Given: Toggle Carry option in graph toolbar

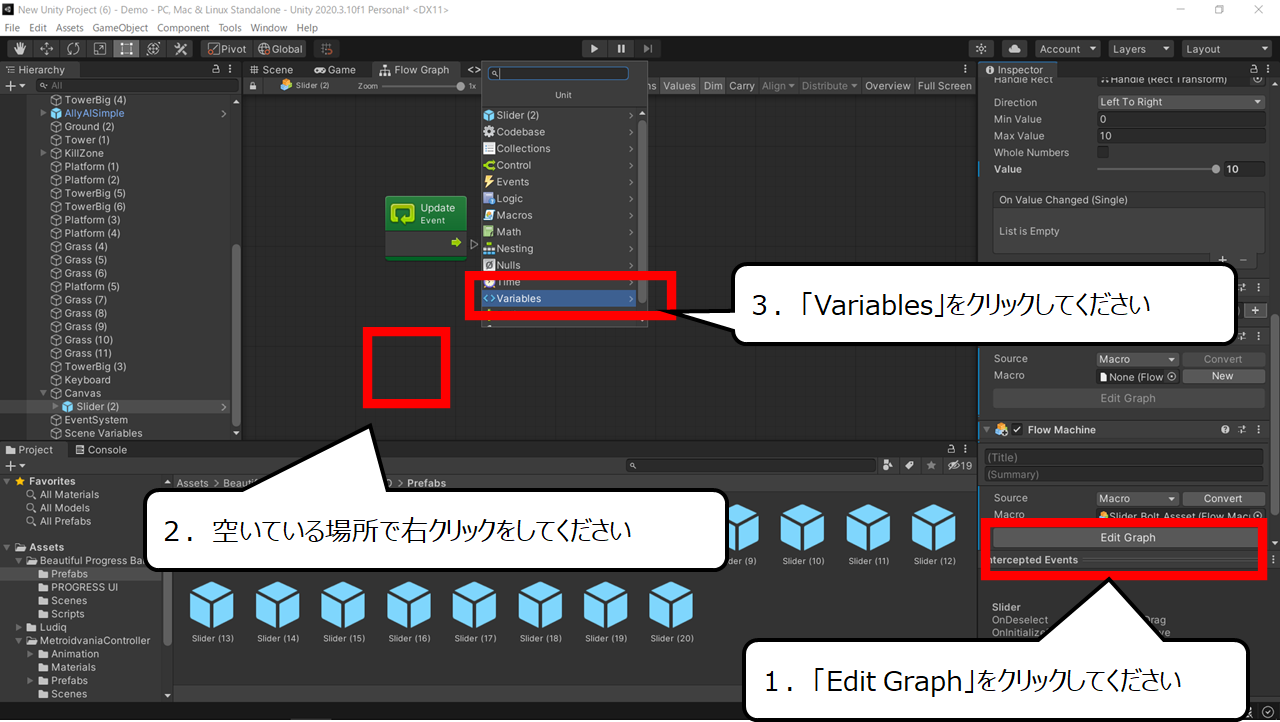Looking at the screenshot, I should (742, 86).
